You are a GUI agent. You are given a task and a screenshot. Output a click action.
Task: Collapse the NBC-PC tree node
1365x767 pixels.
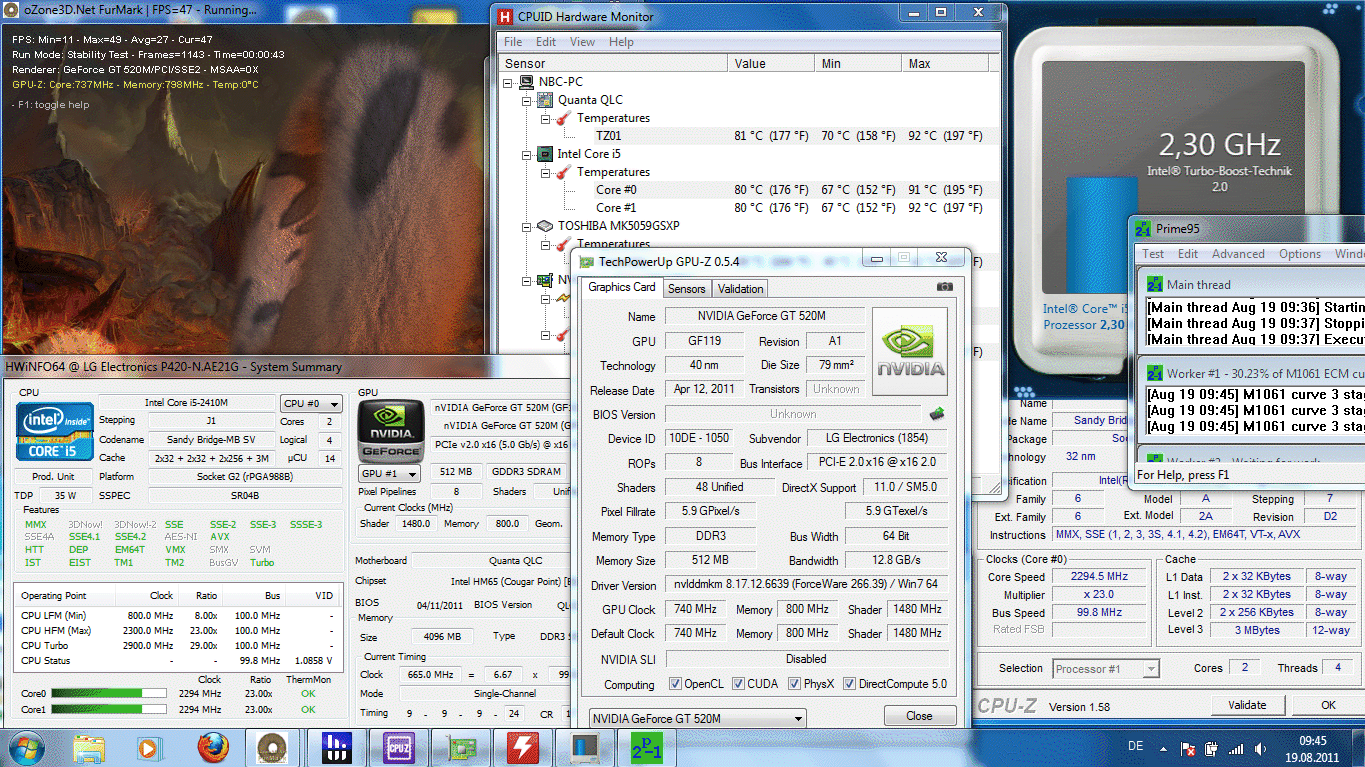click(509, 82)
